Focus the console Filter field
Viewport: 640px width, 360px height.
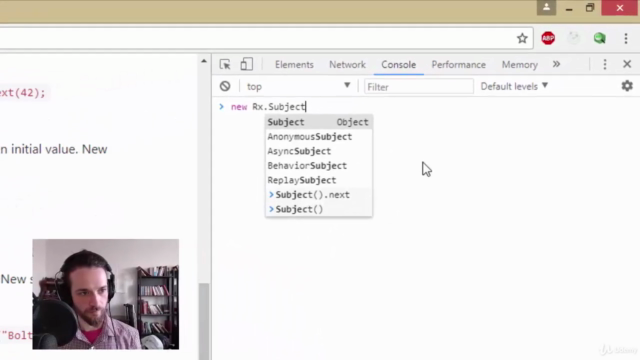tap(419, 87)
